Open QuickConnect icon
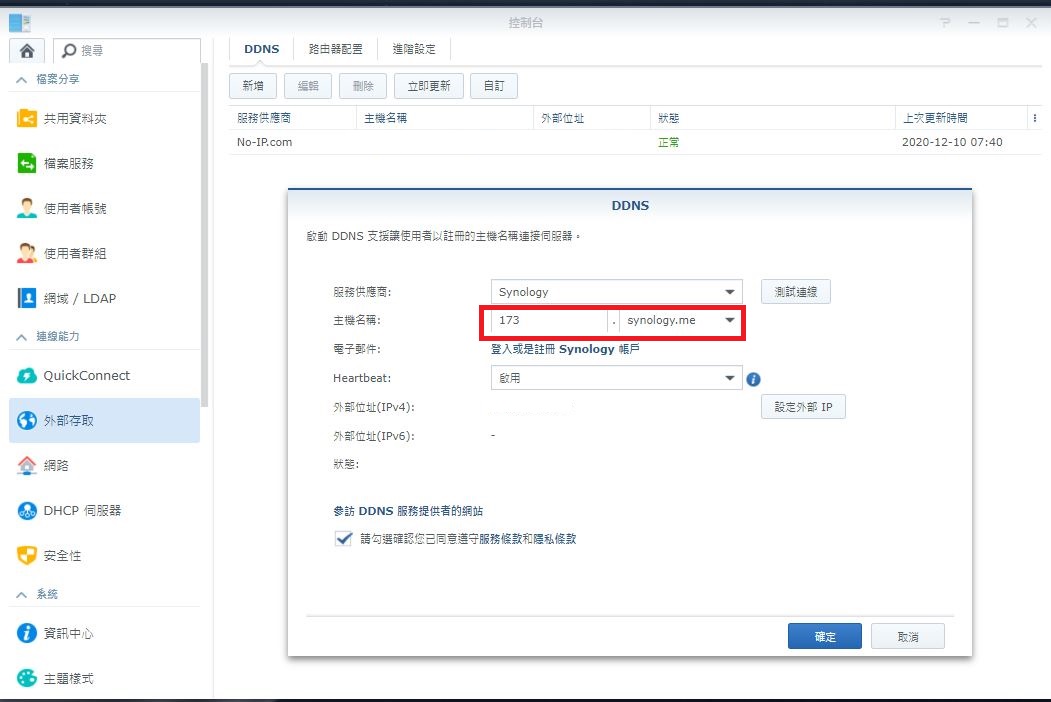1051x702 pixels. 27,375
